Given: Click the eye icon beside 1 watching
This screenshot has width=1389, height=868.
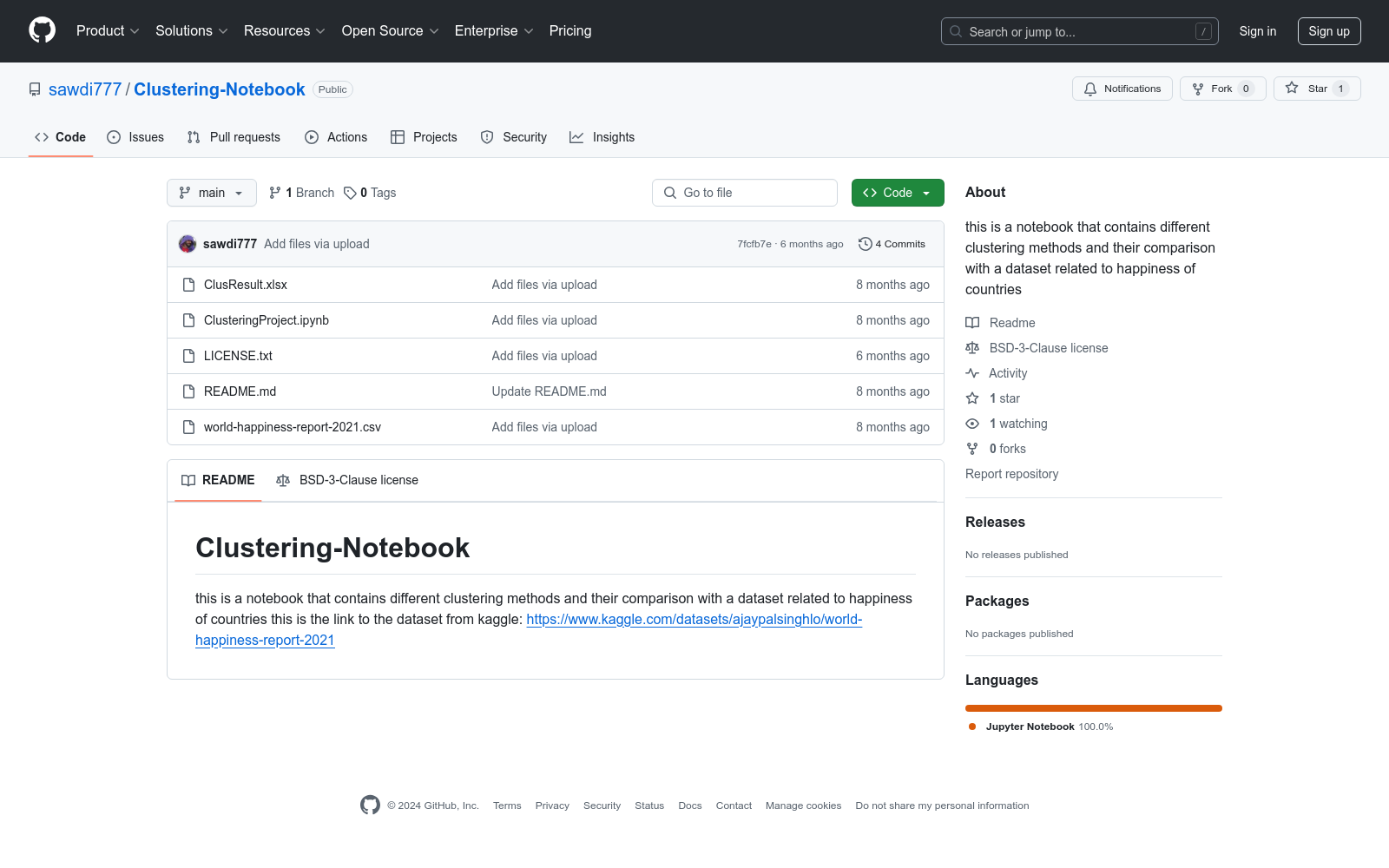Looking at the screenshot, I should [972, 424].
